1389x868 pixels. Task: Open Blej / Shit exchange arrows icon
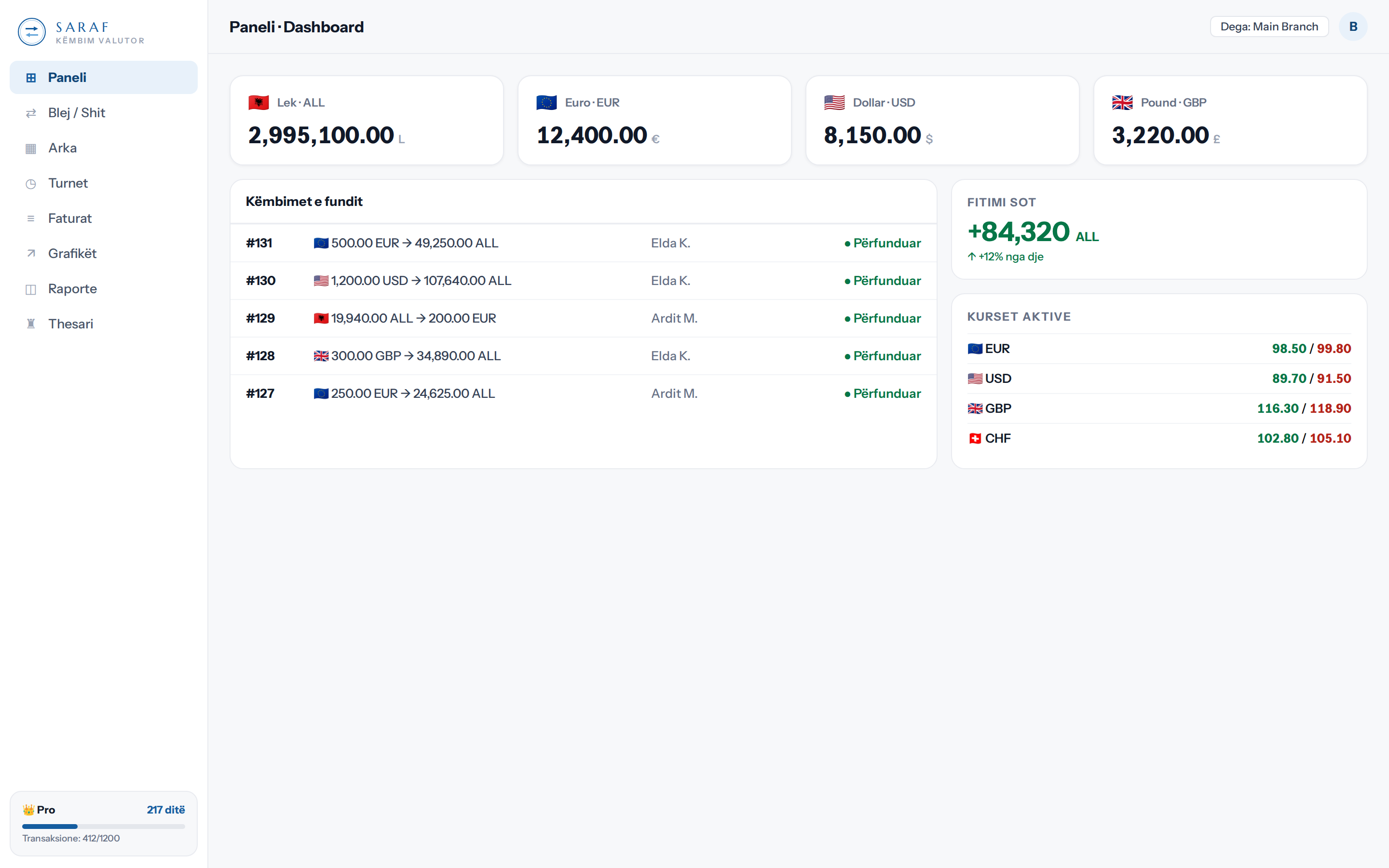[x=31, y=113]
